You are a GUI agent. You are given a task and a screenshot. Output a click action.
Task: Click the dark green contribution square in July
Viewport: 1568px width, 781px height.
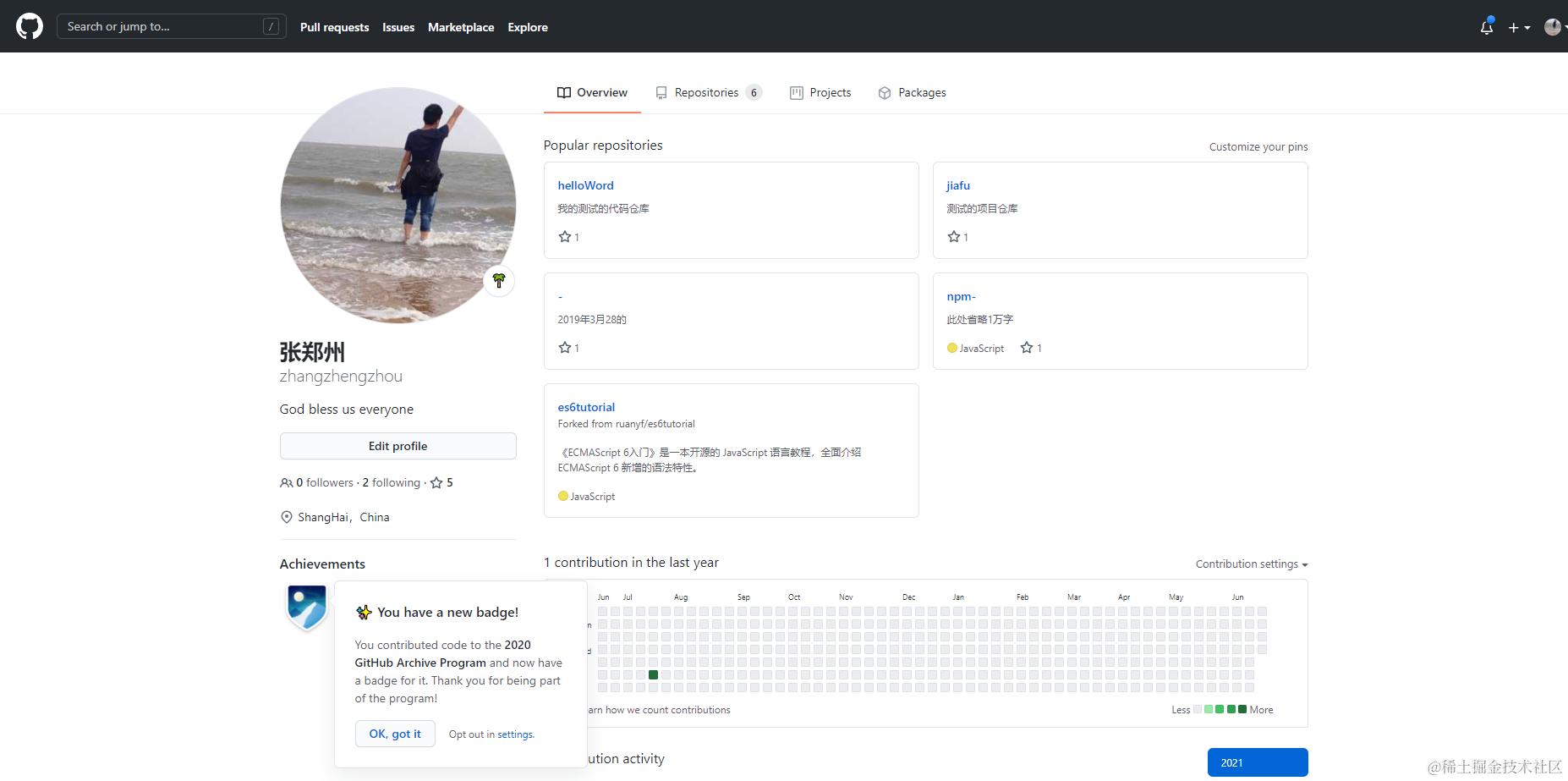653,674
